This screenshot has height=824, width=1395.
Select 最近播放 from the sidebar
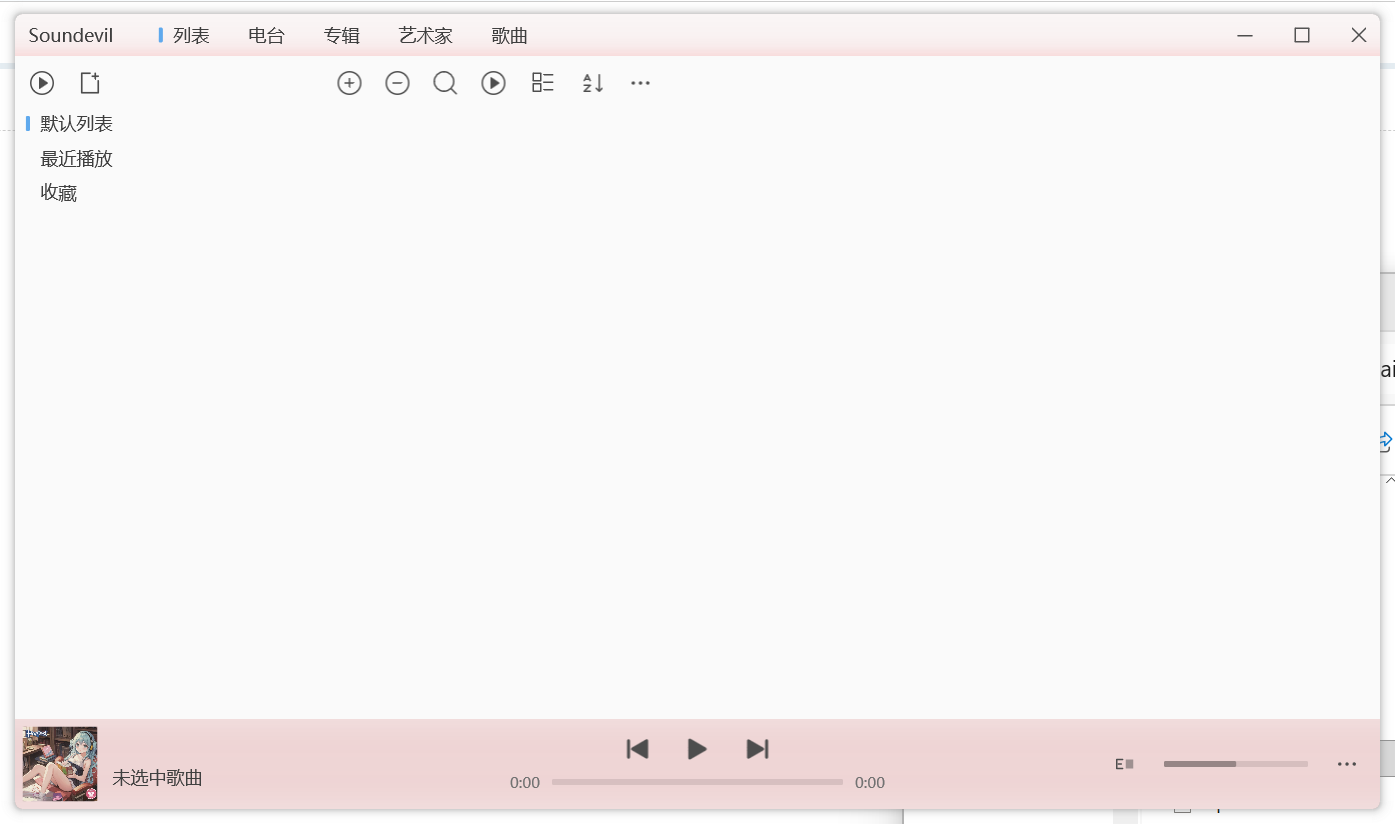point(75,158)
